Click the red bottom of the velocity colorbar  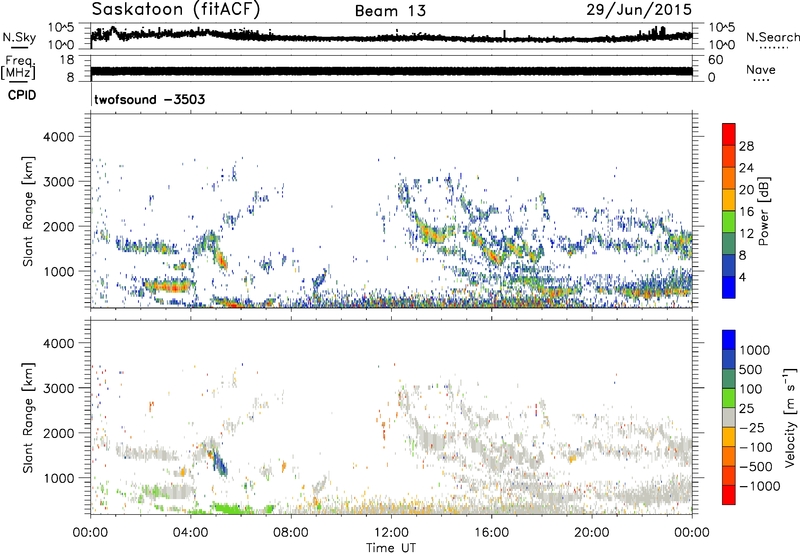click(729, 495)
